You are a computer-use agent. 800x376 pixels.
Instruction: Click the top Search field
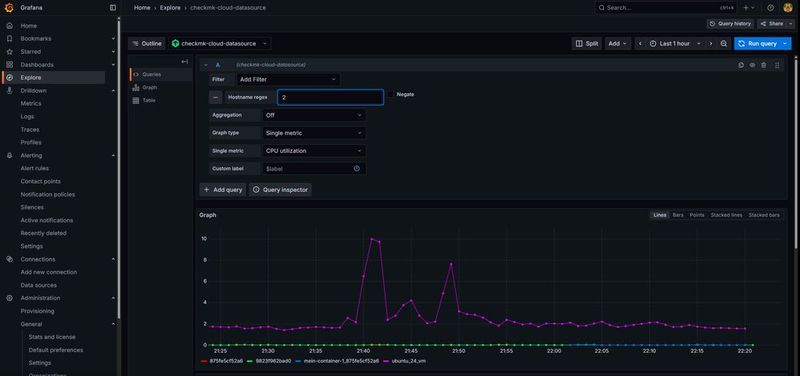point(666,8)
